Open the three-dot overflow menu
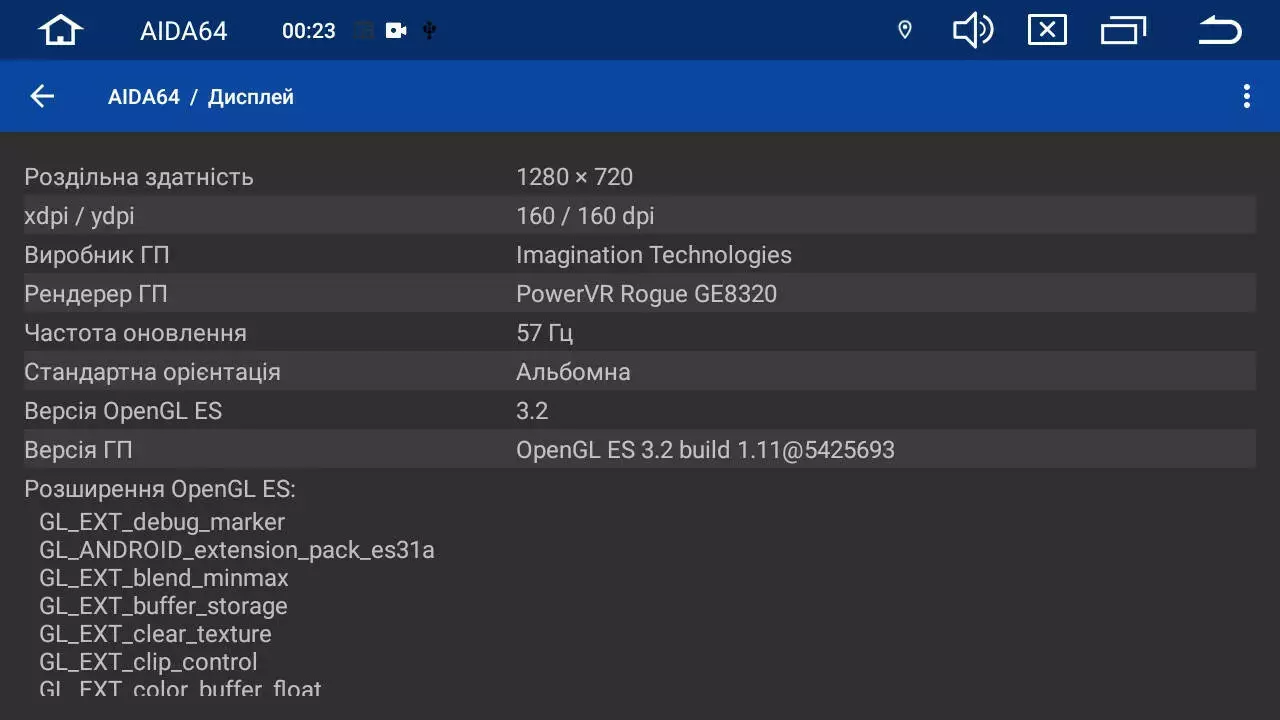 [1246, 96]
